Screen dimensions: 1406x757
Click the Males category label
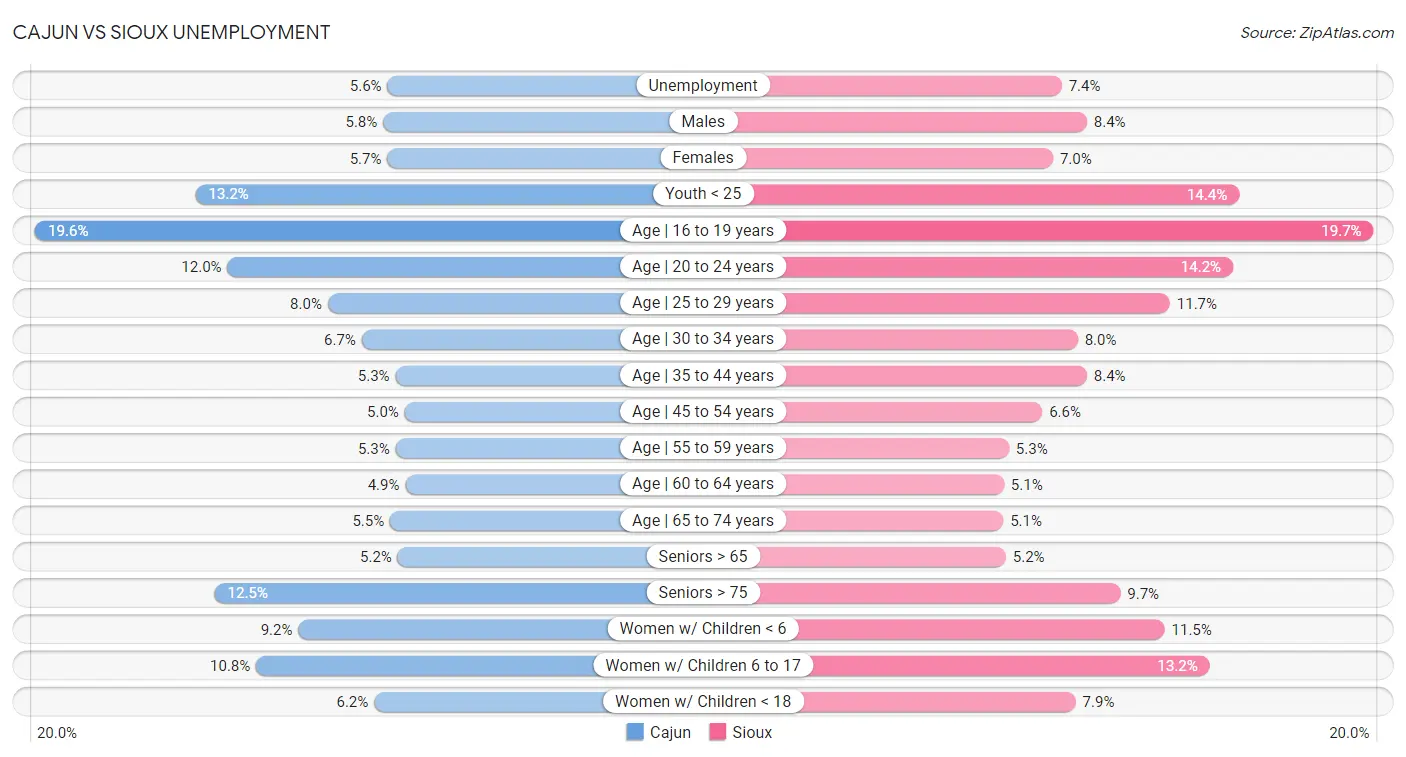pyautogui.click(x=703, y=122)
